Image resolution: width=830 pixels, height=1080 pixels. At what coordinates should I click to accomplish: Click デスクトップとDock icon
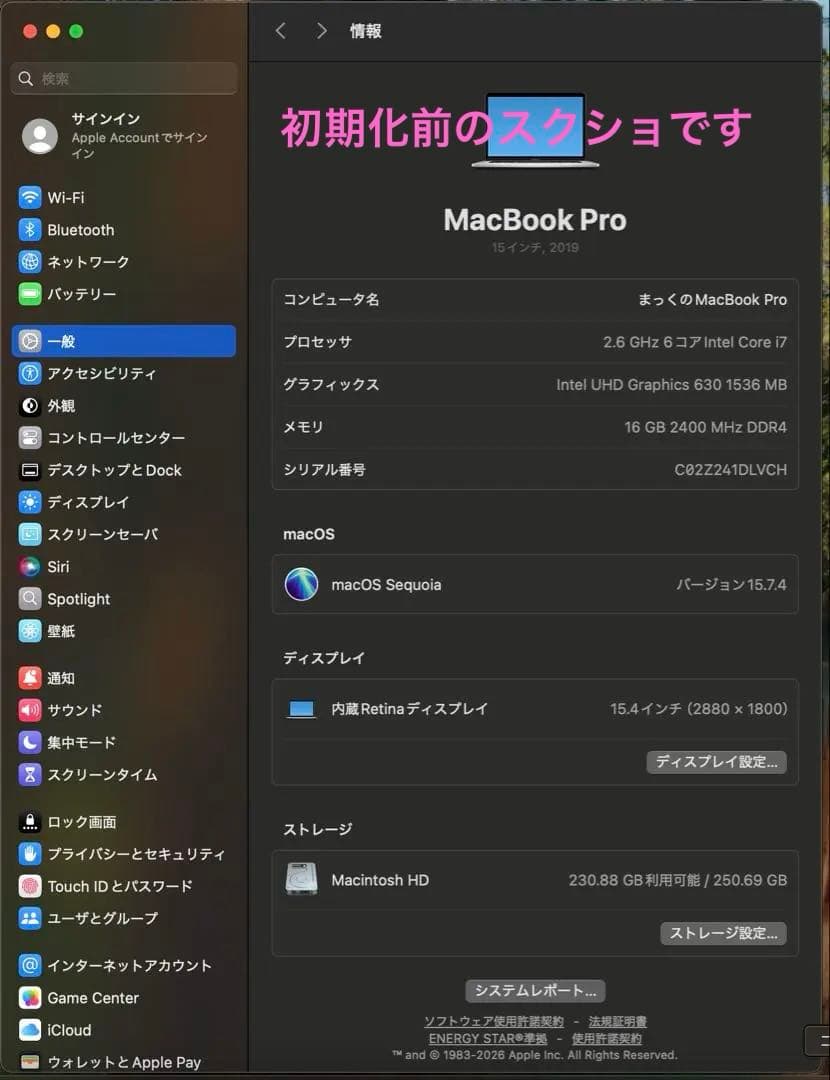(x=30, y=470)
